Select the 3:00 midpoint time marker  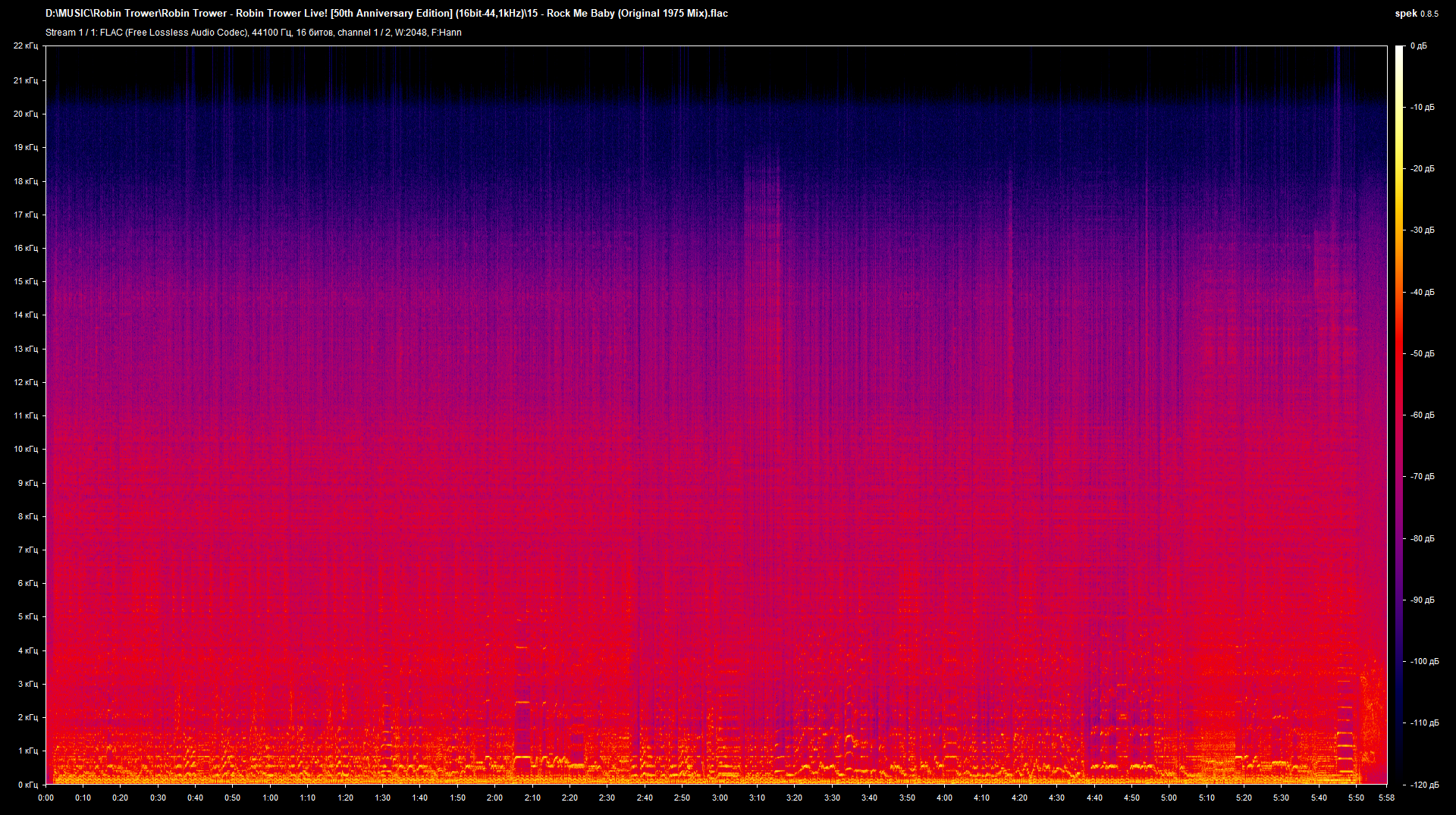click(720, 798)
